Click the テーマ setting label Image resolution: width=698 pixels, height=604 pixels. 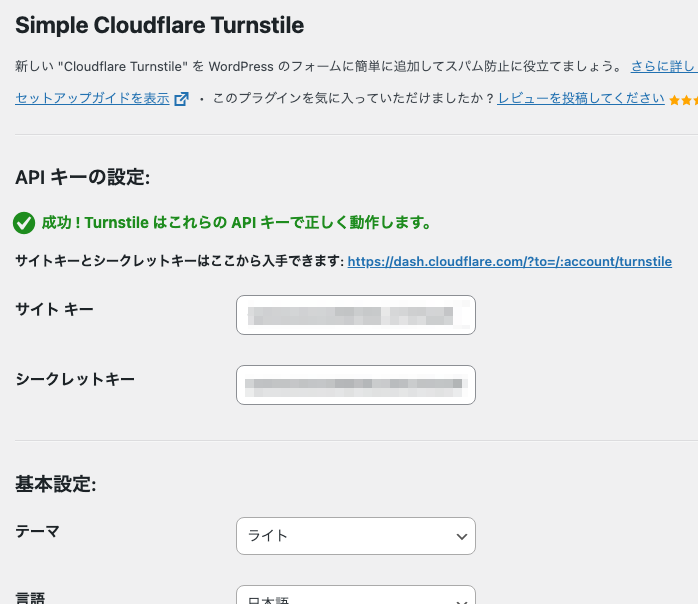coord(38,531)
